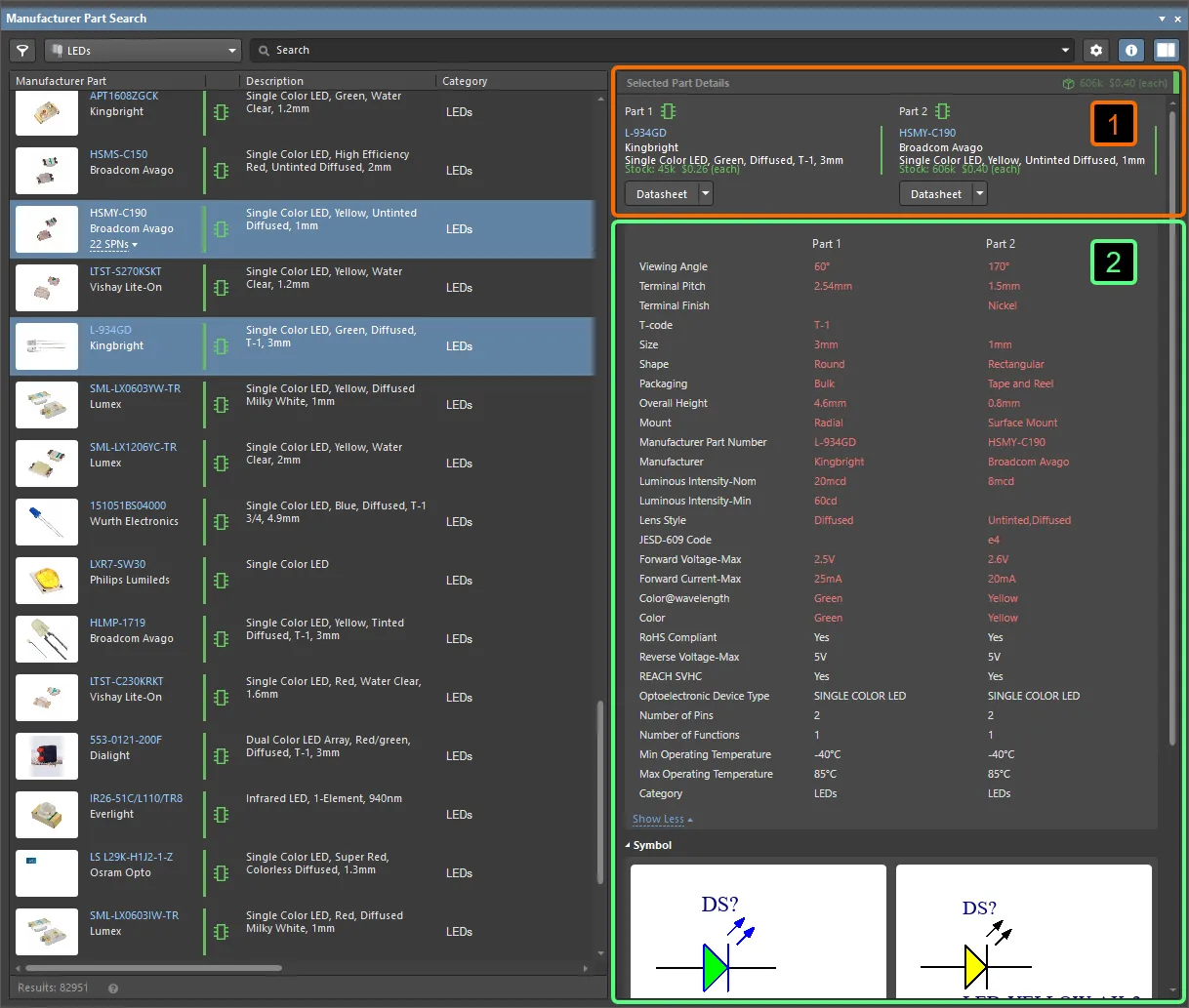Click the Part 2 component icon in details
Viewport: 1189px width, 1008px height.
[943, 111]
